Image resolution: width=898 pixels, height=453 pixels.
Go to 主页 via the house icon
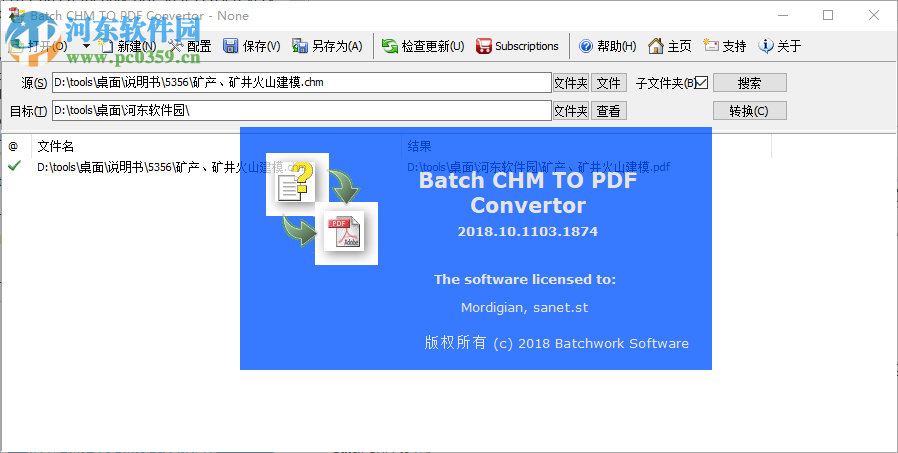click(x=656, y=46)
